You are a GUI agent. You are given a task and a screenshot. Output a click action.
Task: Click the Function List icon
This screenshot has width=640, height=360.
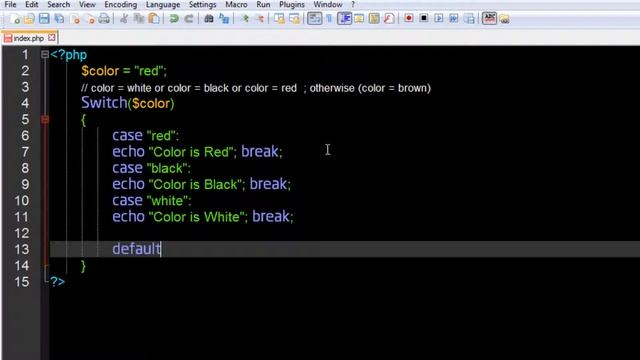[x=389, y=19]
